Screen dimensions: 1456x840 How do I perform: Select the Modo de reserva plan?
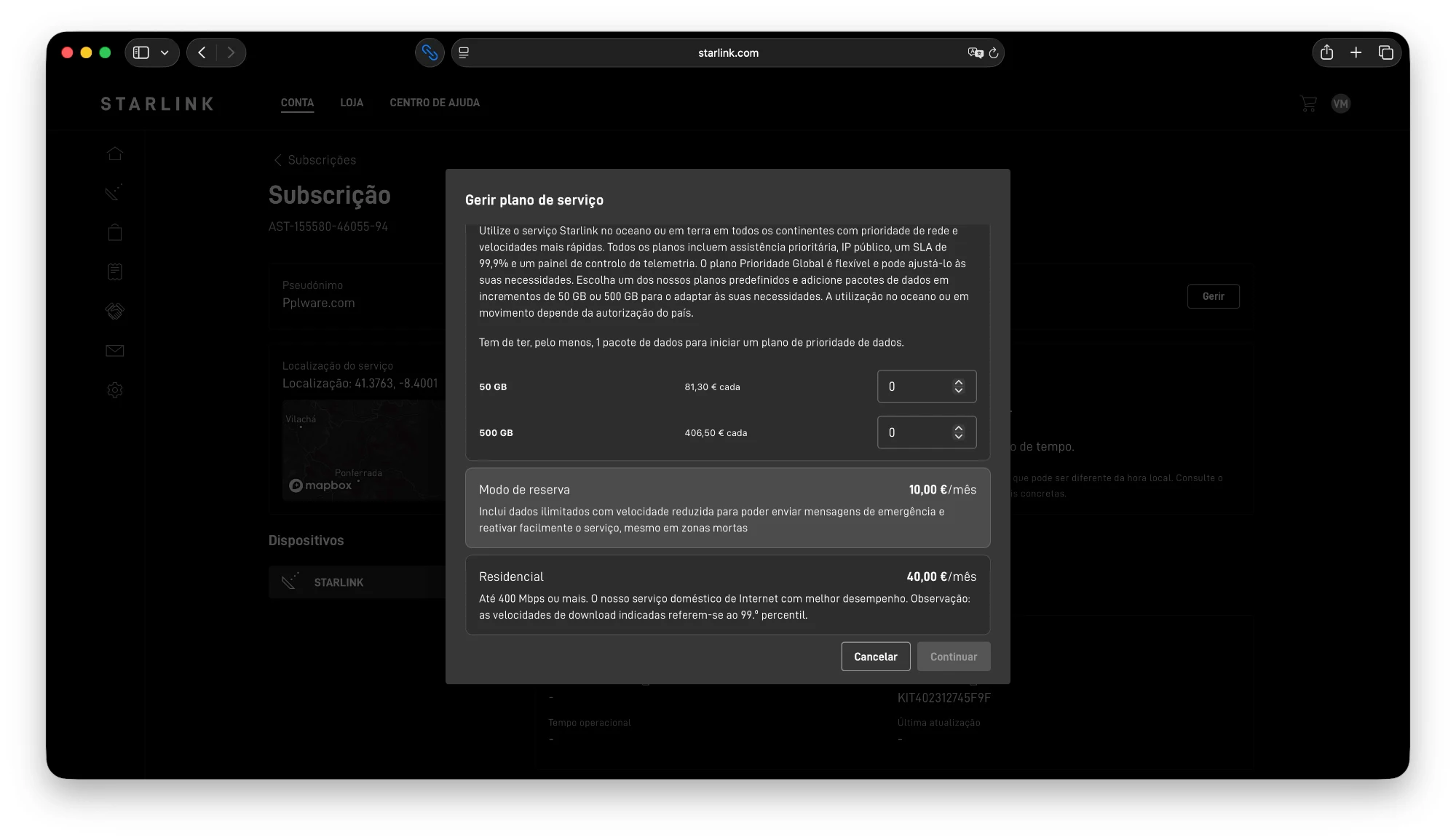click(728, 507)
